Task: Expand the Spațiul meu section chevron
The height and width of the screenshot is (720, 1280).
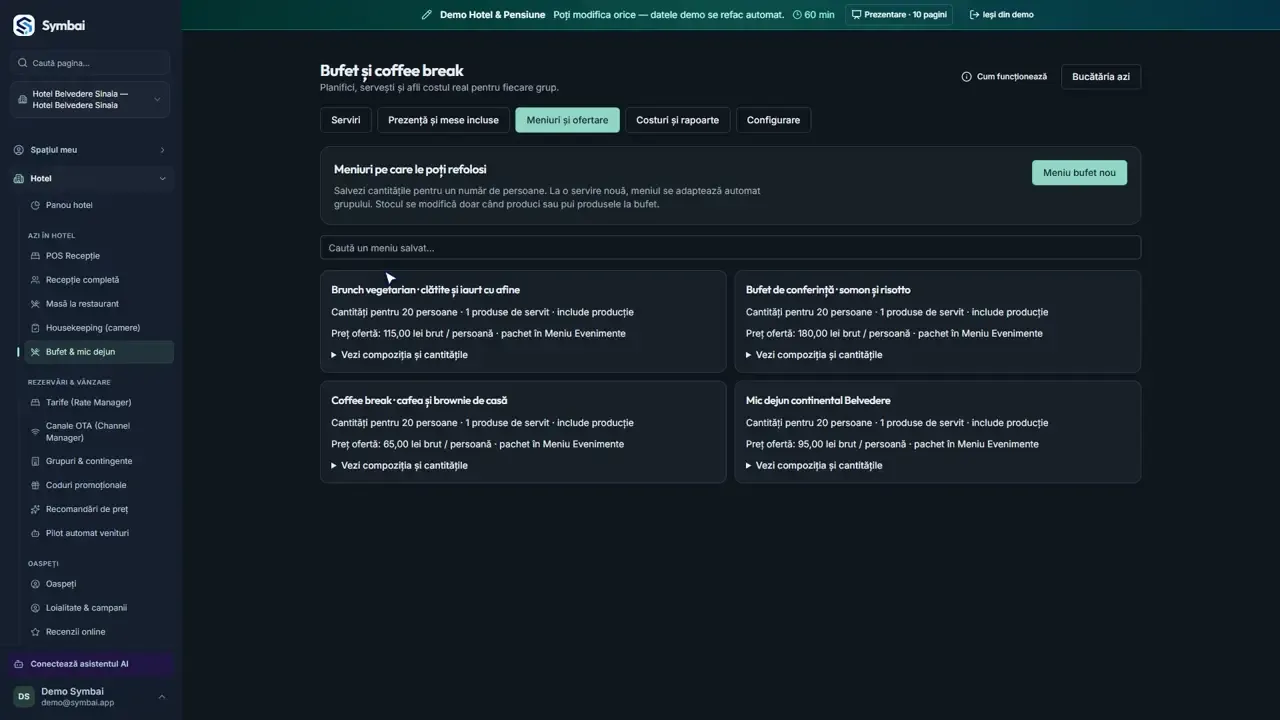Action: (162, 150)
